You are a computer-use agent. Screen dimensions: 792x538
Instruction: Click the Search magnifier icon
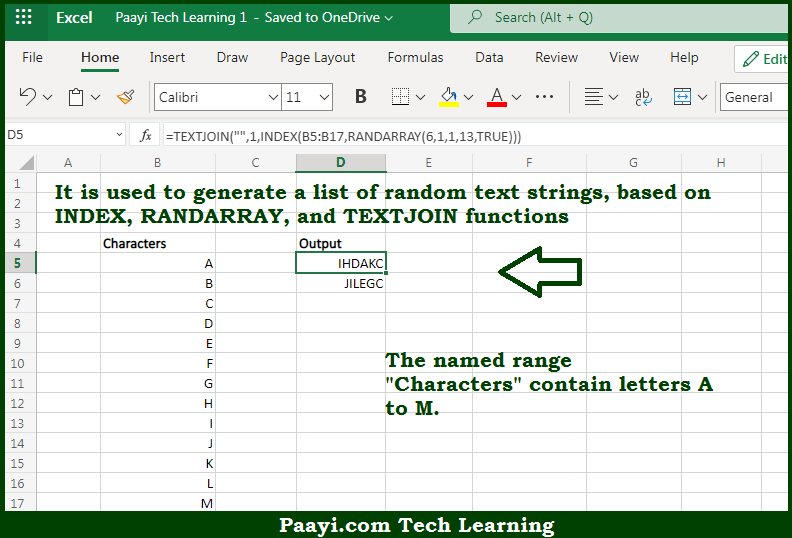coord(474,17)
